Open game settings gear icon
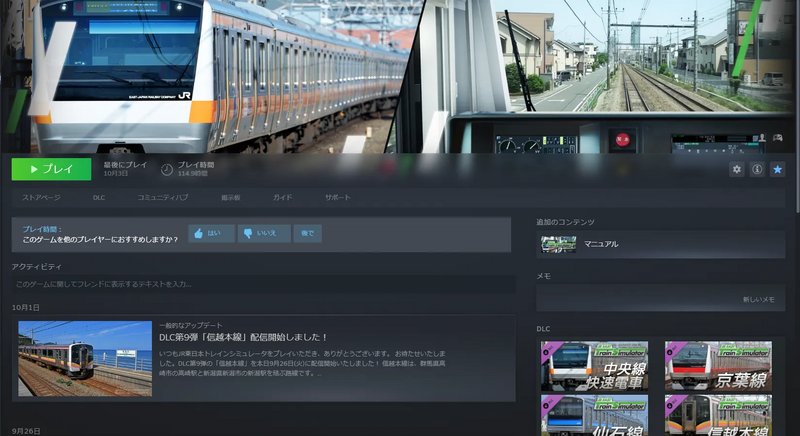The image size is (800, 436). (736, 169)
